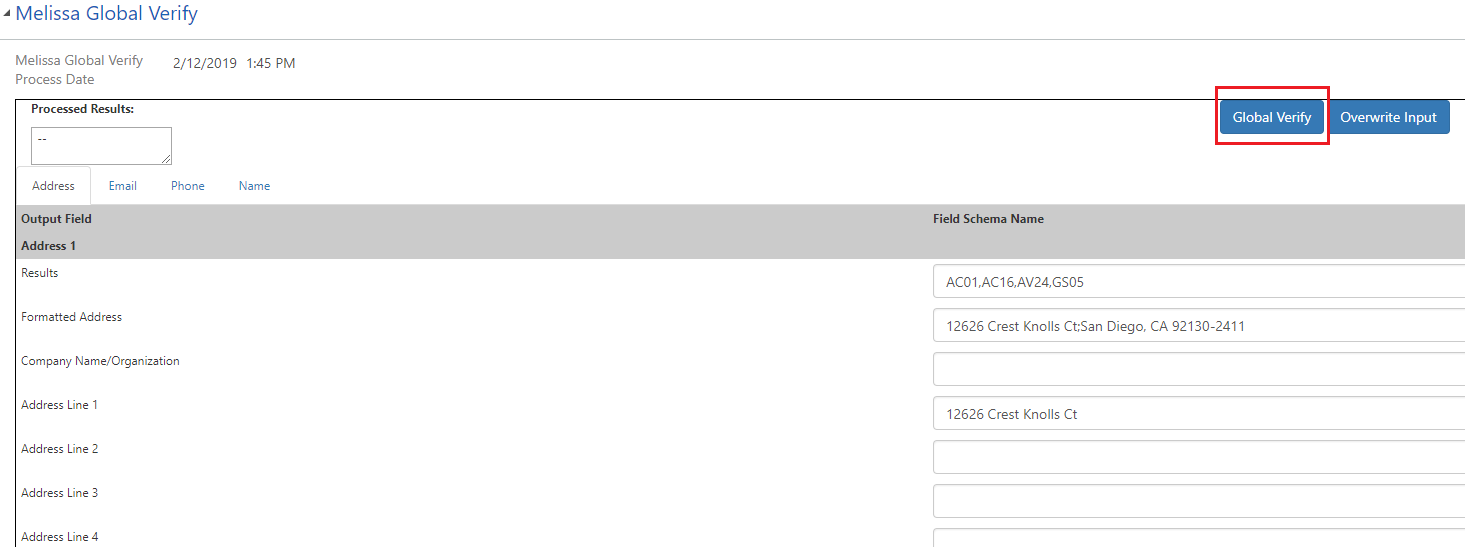Switch to the Address tab
Viewport: 1465px width, 547px height.
click(x=53, y=186)
